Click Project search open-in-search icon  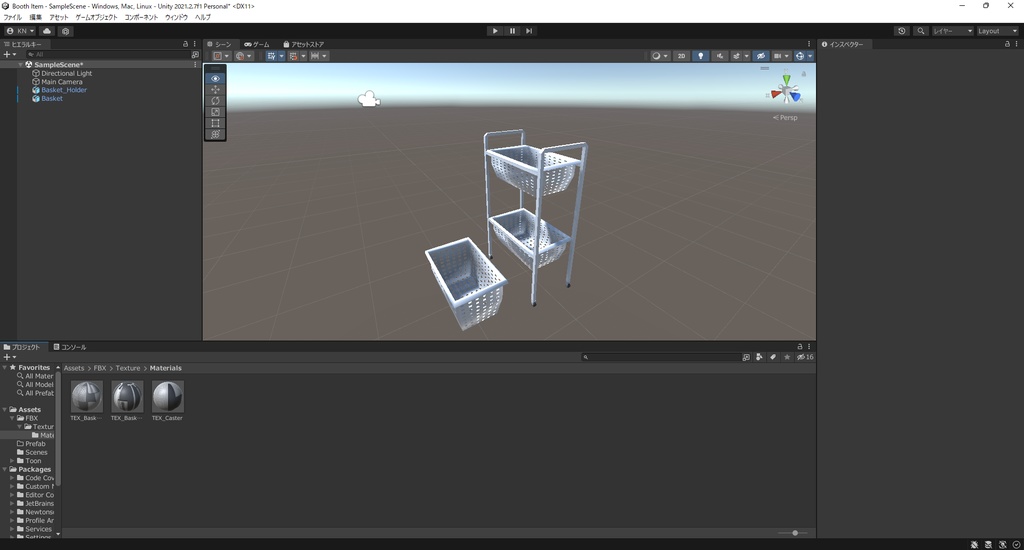click(746, 357)
